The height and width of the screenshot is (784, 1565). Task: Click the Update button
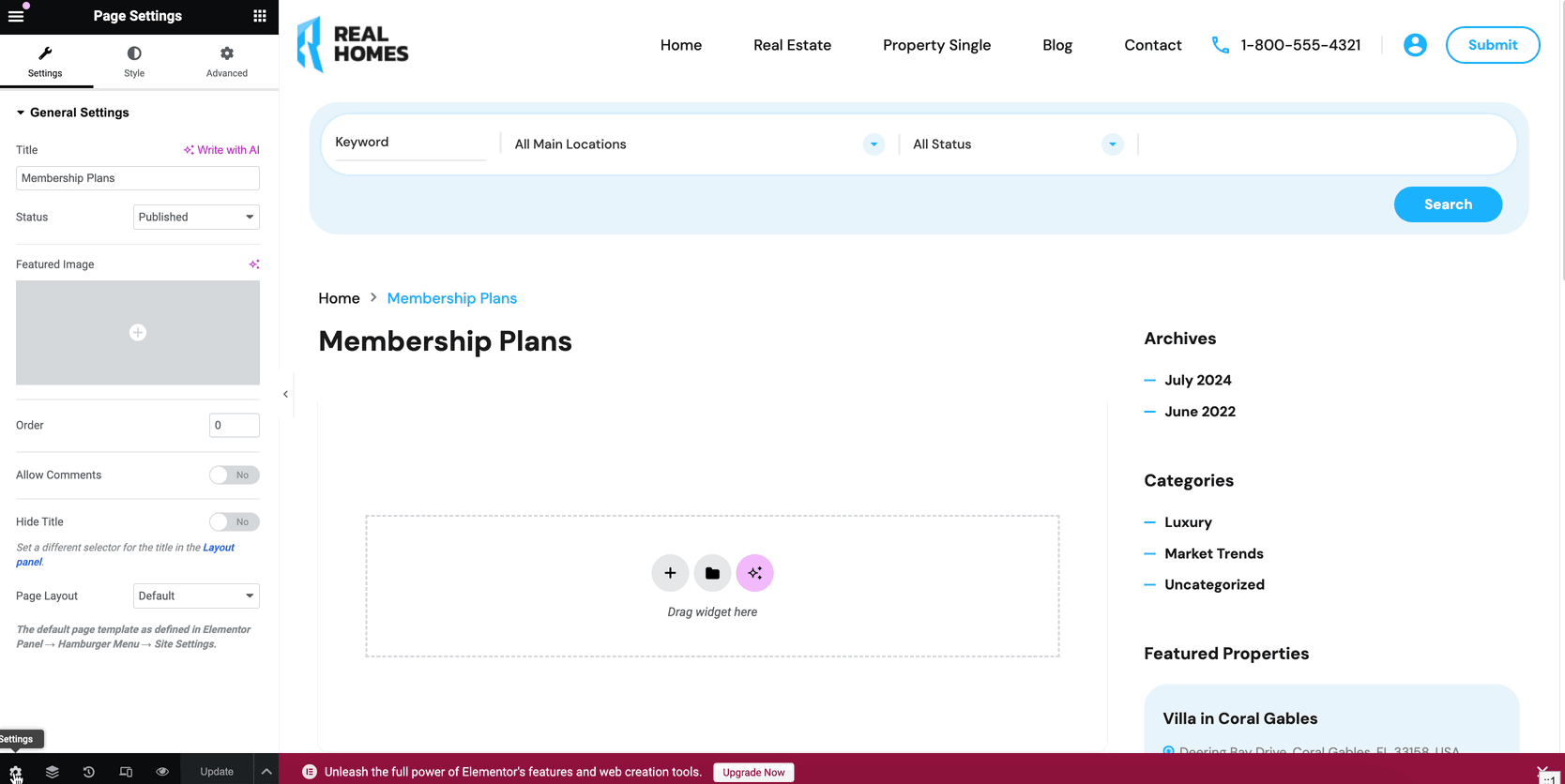pyautogui.click(x=217, y=772)
